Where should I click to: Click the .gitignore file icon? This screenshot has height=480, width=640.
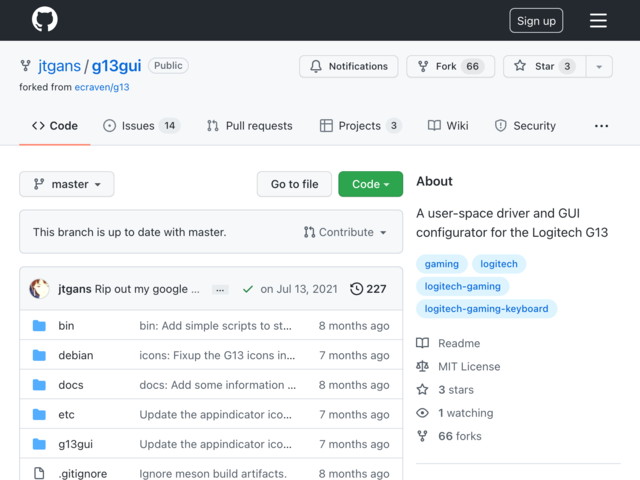[39, 473]
